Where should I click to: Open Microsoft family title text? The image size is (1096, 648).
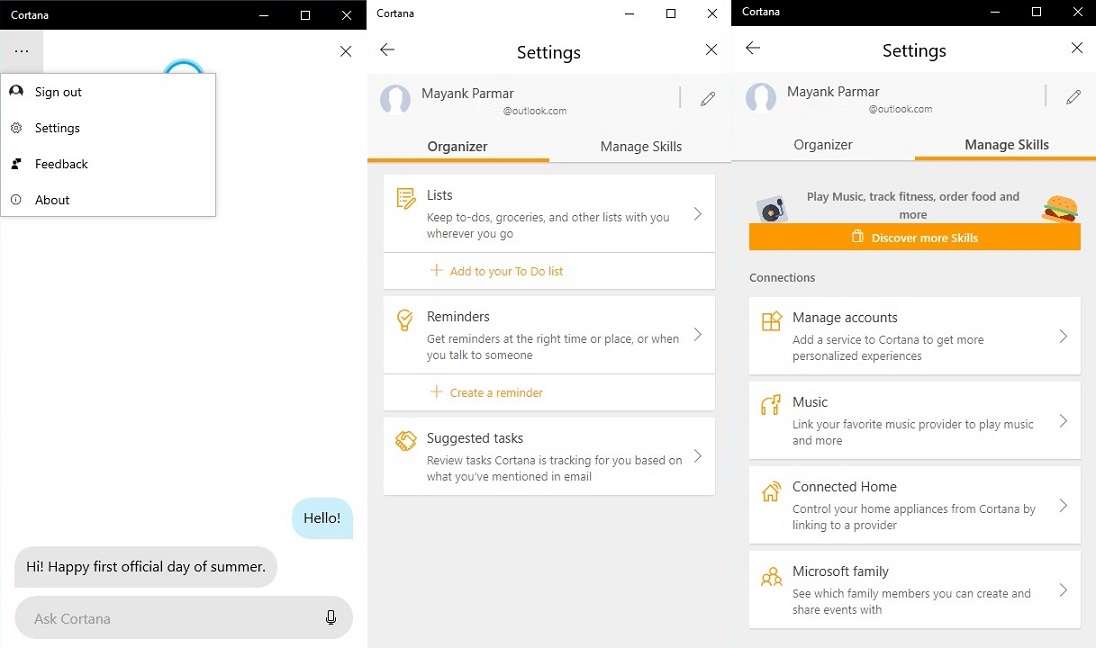pos(840,571)
